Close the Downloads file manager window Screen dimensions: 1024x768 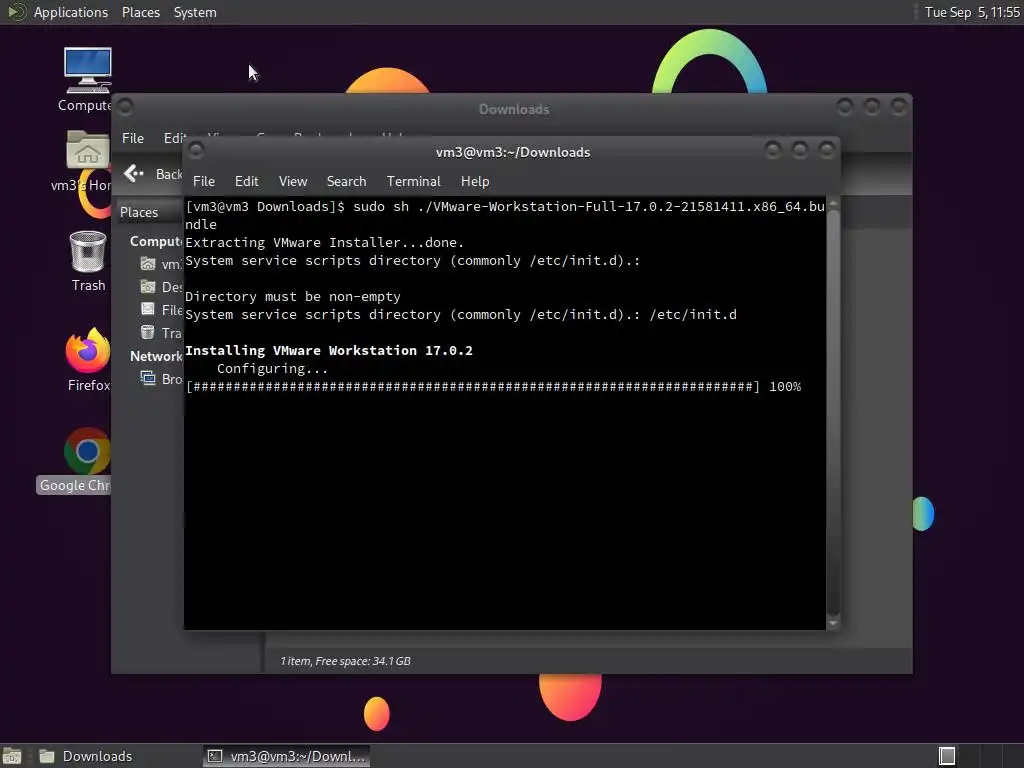coord(899,106)
